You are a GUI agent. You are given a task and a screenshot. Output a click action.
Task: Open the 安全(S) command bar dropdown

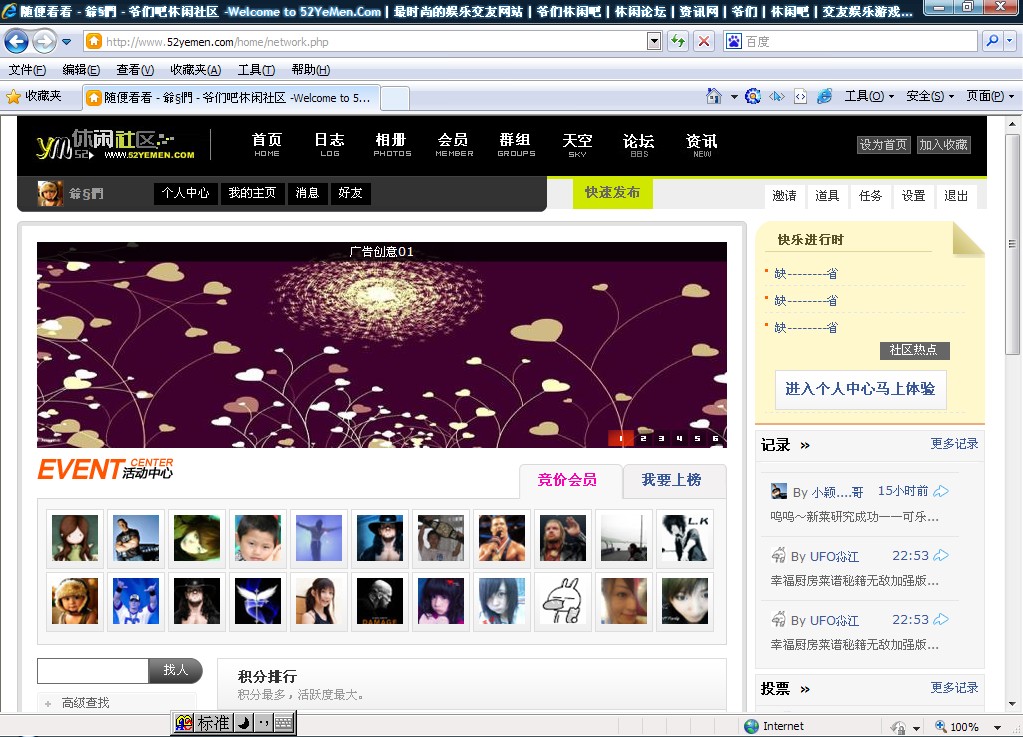click(x=930, y=97)
